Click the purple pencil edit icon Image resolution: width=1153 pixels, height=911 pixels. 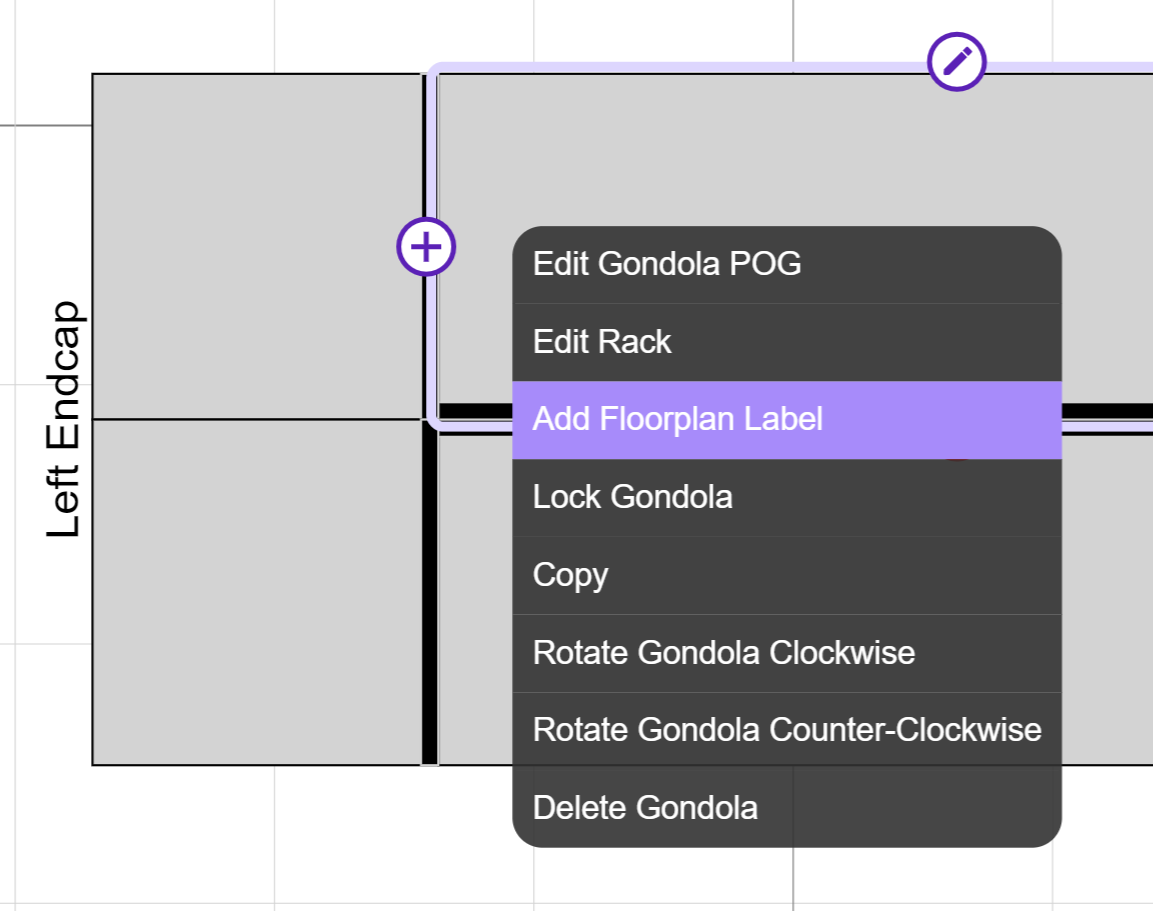956,62
